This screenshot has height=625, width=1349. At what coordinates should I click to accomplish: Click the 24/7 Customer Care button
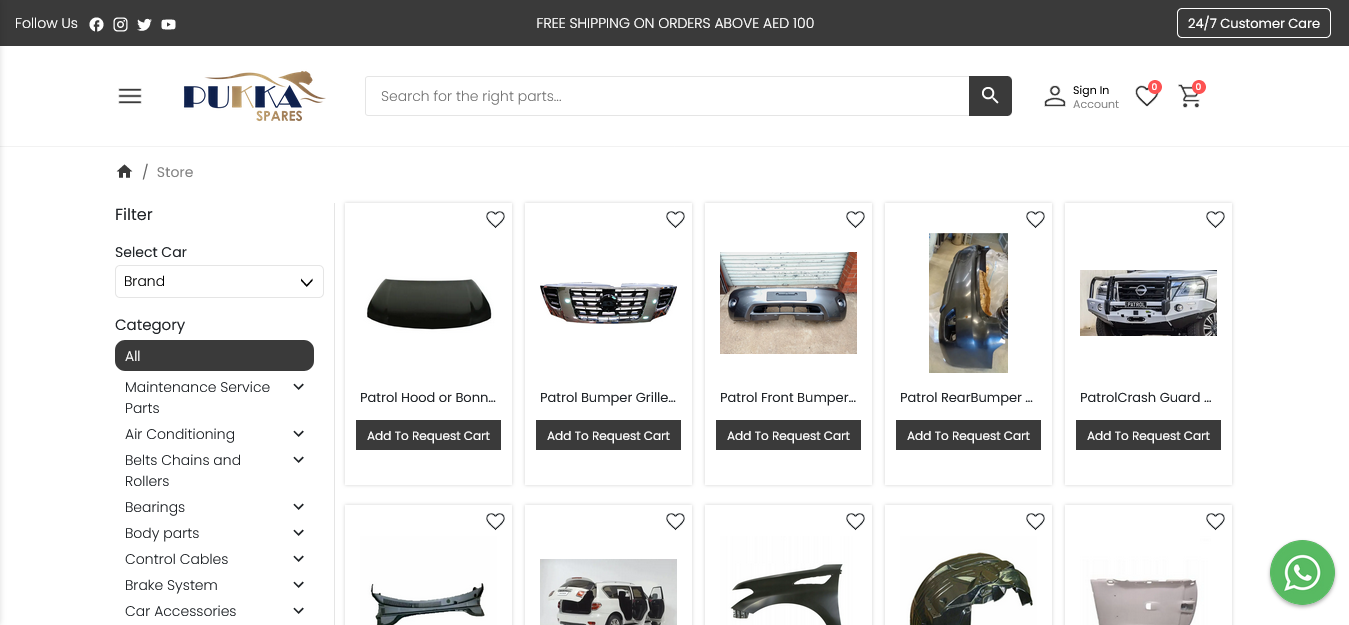coord(1253,23)
